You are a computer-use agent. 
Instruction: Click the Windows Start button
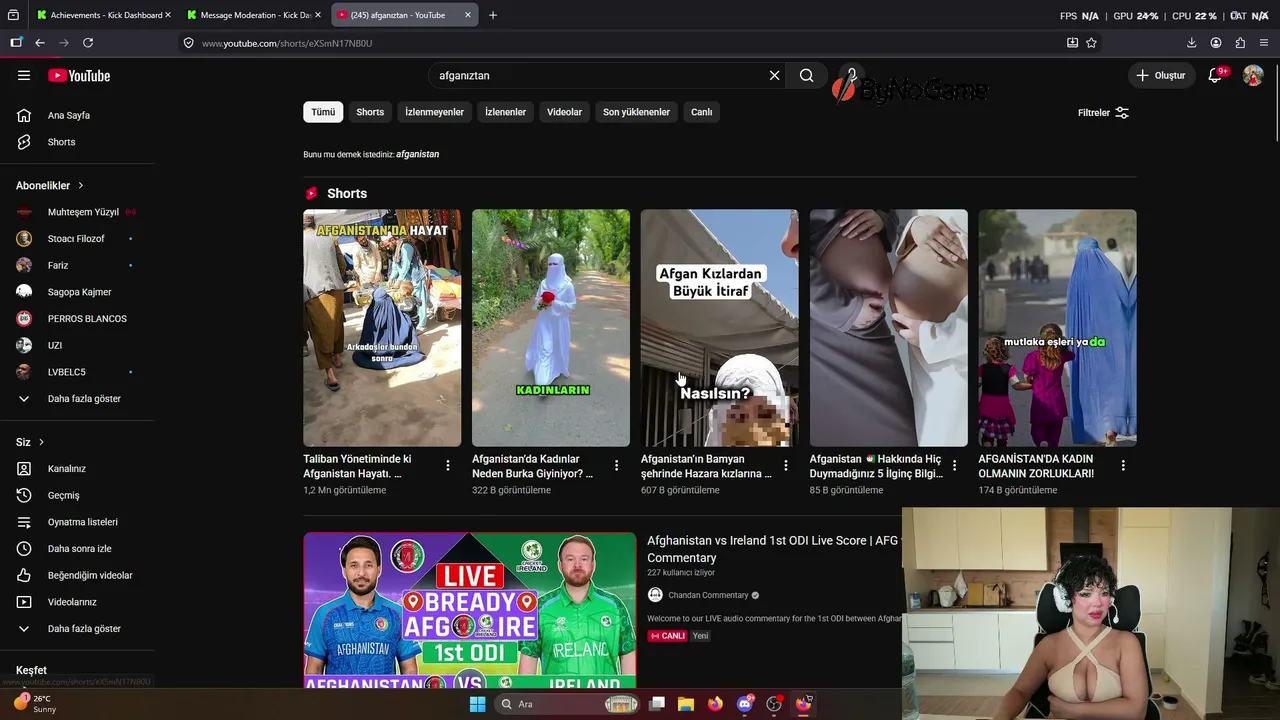pyautogui.click(x=477, y=704)
